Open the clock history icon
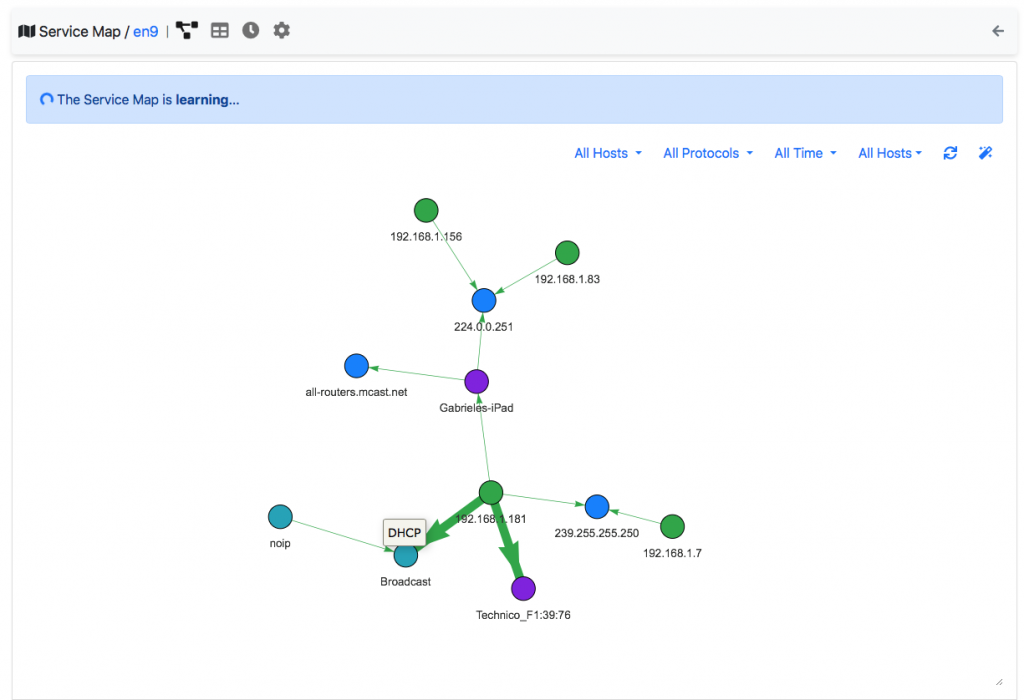The height and width of the screenshot is (700, 1024). coord(251,30)
